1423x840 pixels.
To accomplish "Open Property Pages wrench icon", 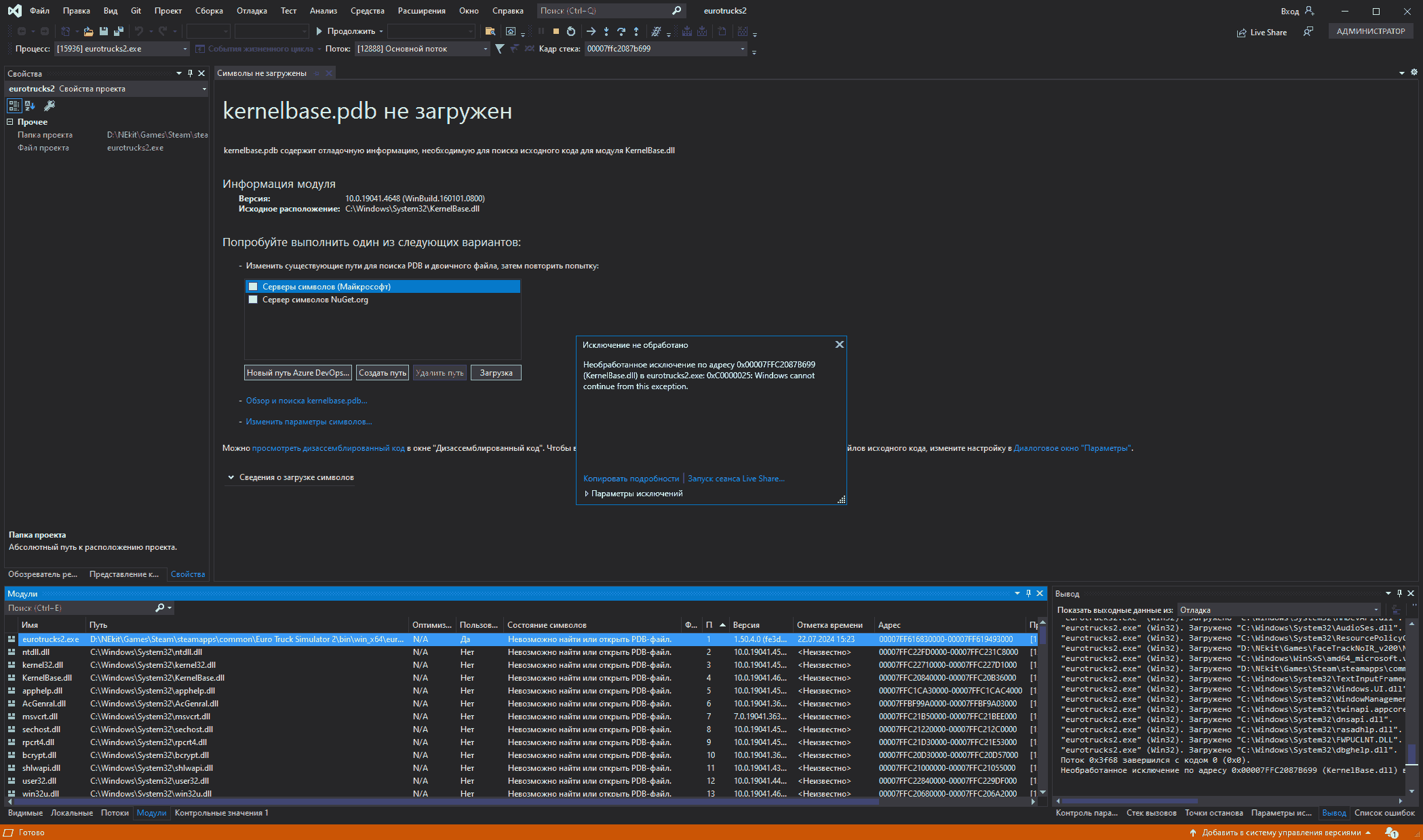I will click(x=50, y=106).
